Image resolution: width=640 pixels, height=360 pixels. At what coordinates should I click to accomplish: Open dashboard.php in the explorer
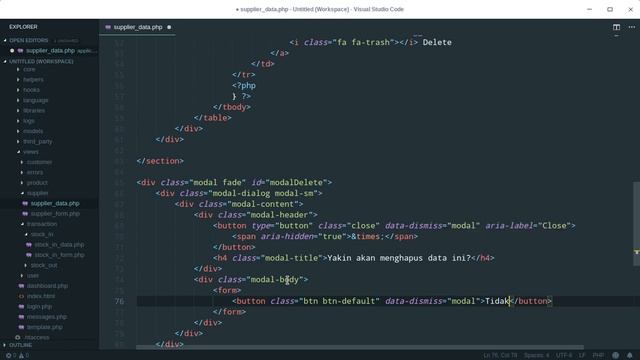coord(47,286)
